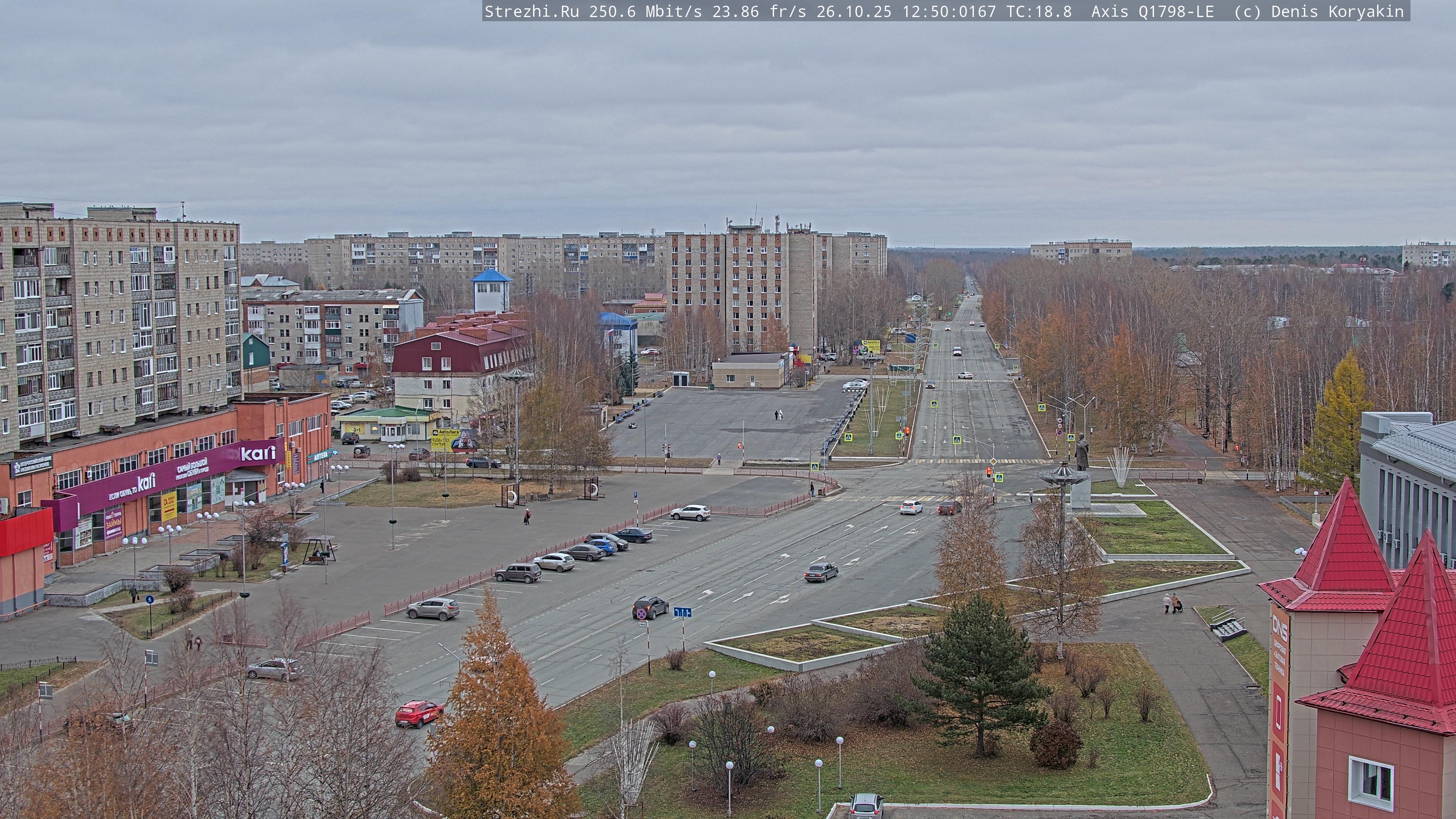Click the white SUV parked by fence
This screenshot has height=819, width=1456.
click(690, 513)
